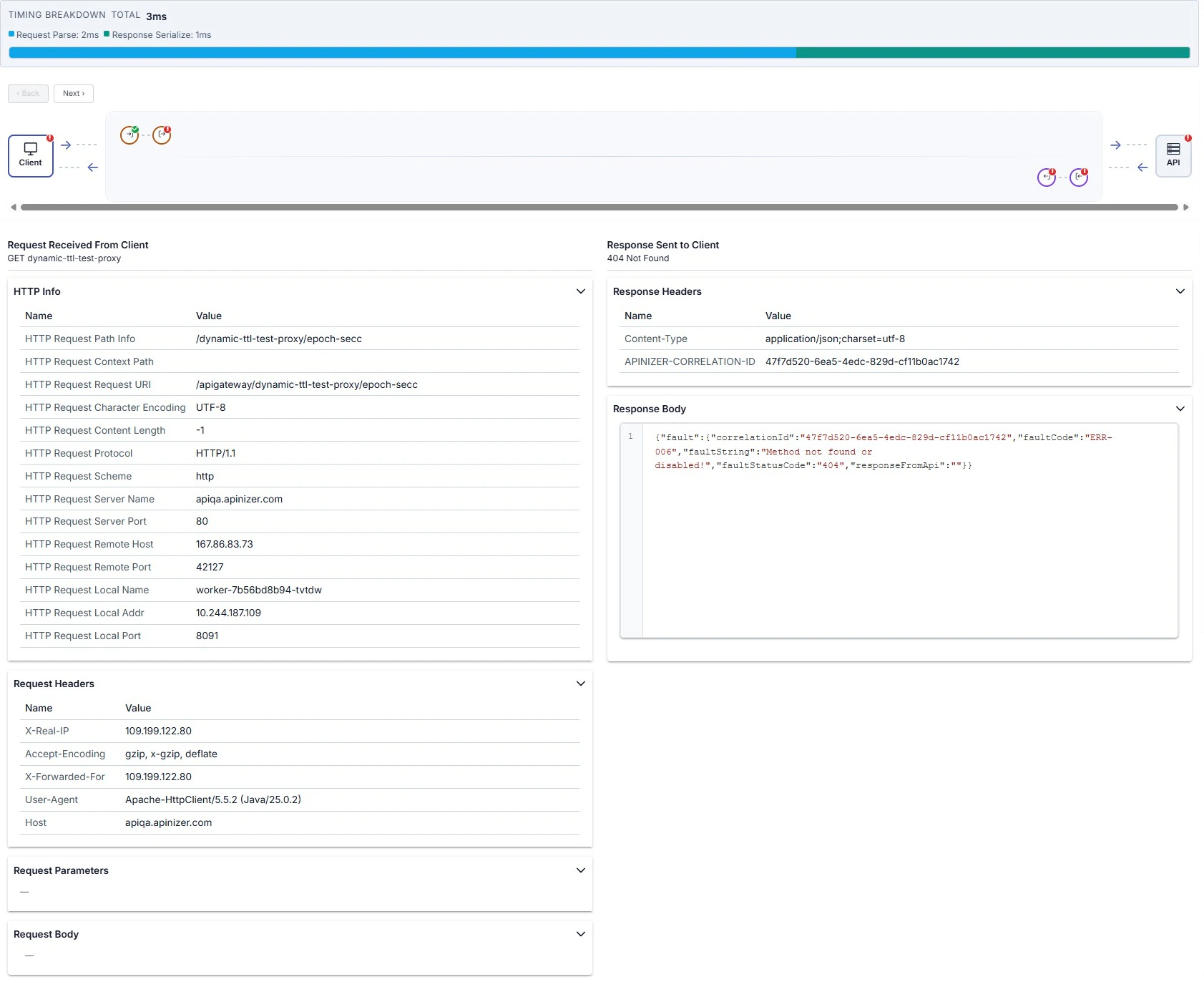Collapse the Response Headers section

click(x=1180, y=291)
